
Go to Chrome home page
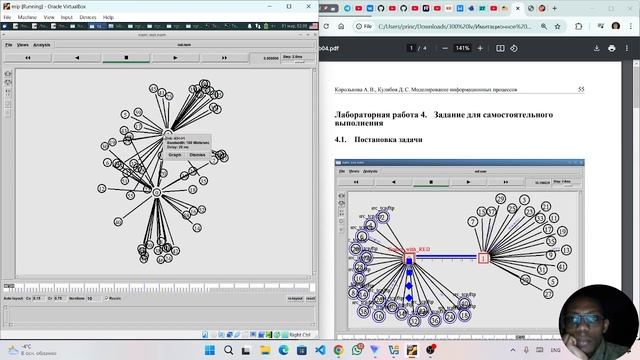coord(341,26)
